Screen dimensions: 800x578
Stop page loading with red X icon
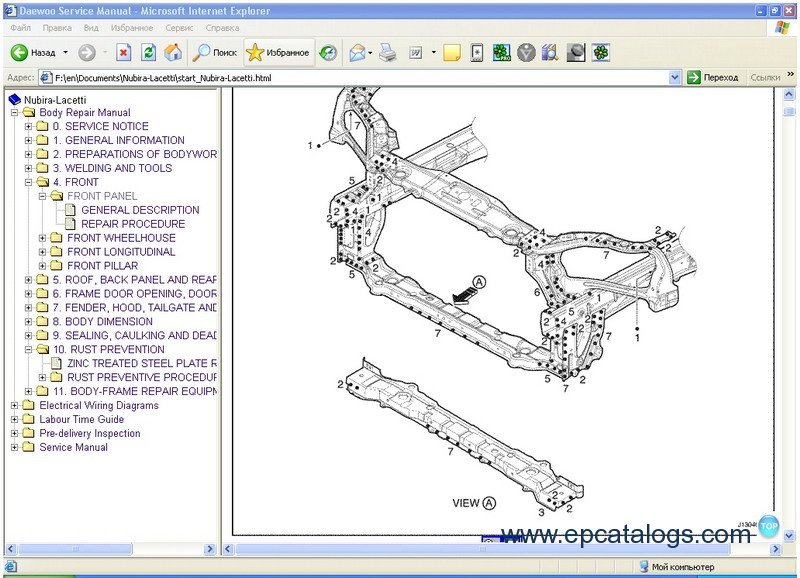(123, 53)
